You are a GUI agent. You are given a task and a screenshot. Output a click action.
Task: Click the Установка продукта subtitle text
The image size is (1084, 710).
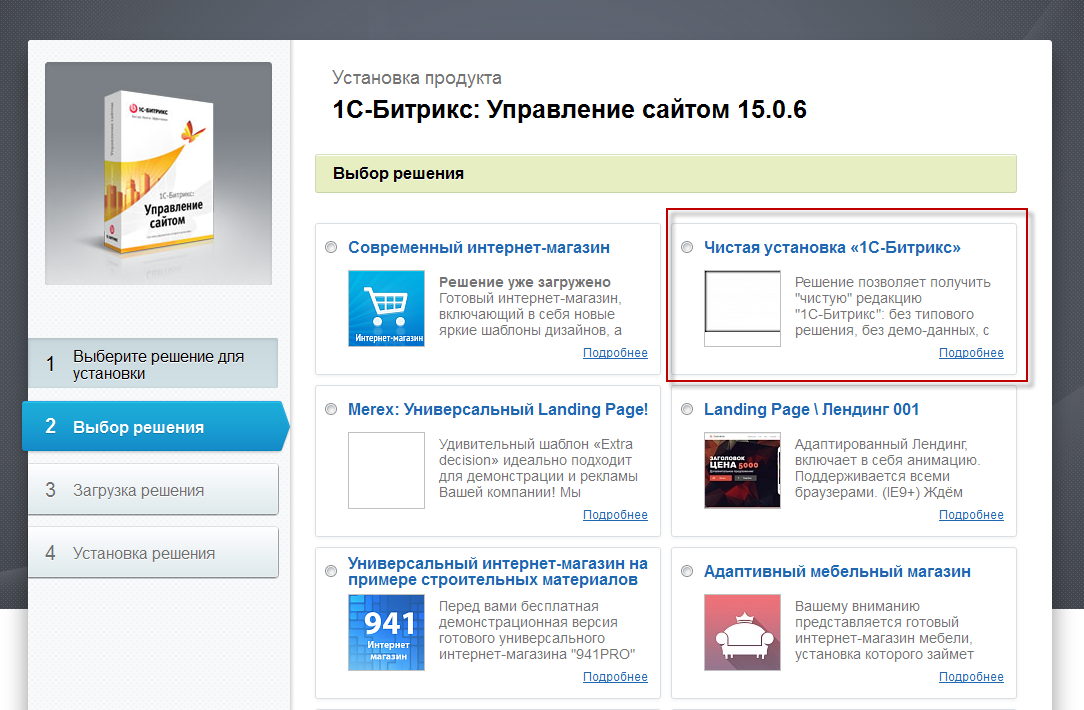417,77
